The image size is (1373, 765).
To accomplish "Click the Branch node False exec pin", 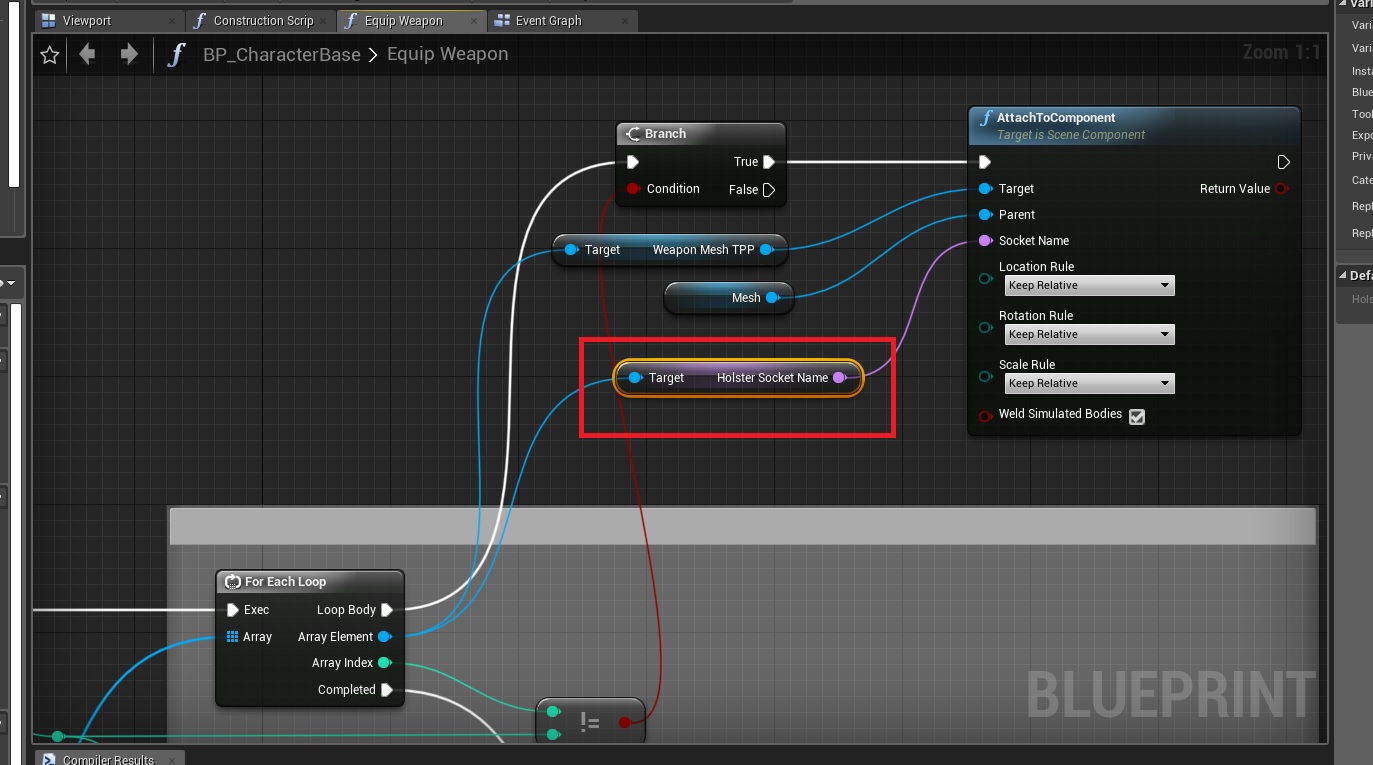I will click(x=769, y=190).
